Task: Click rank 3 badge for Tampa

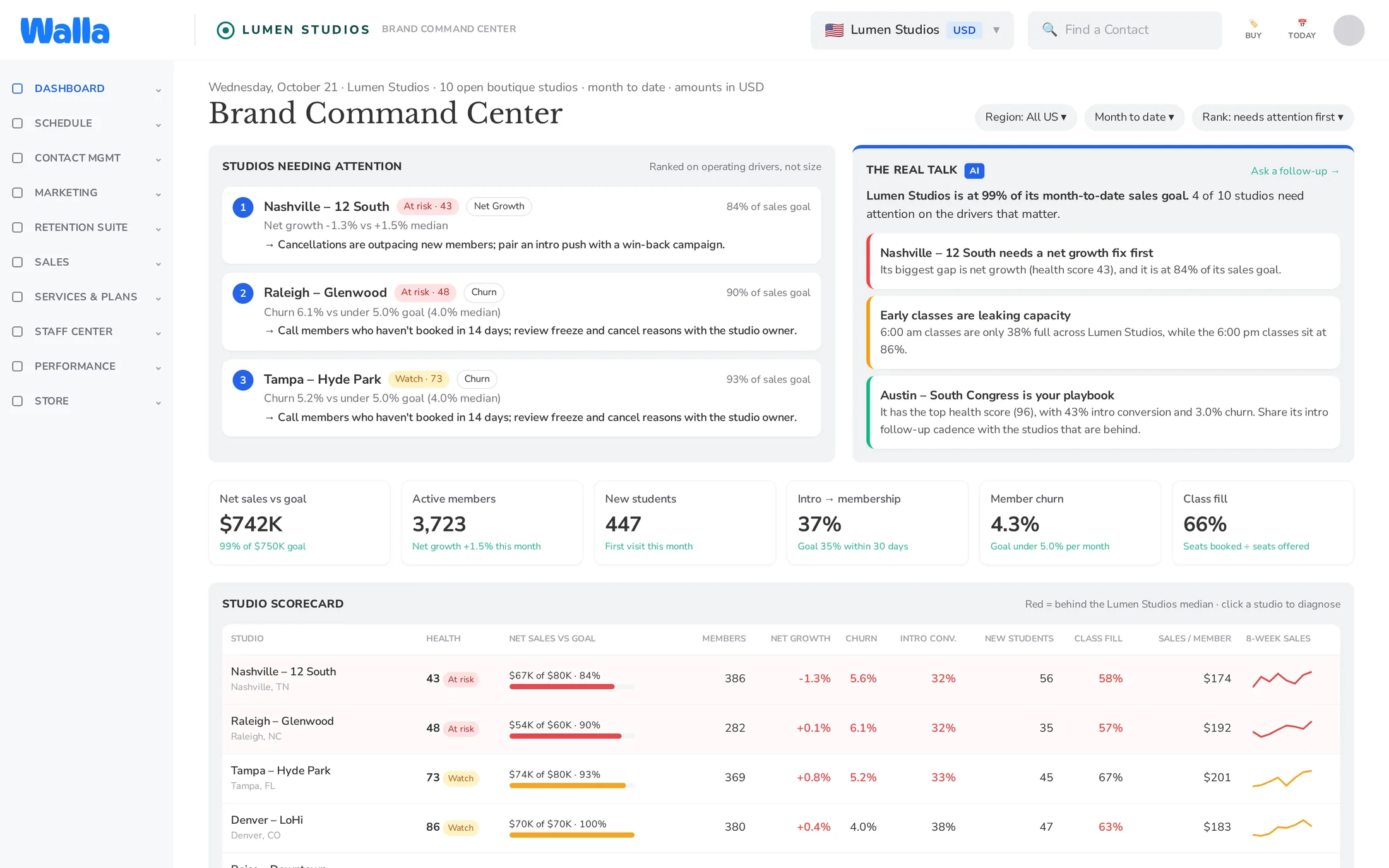Action: pos(243,380)
